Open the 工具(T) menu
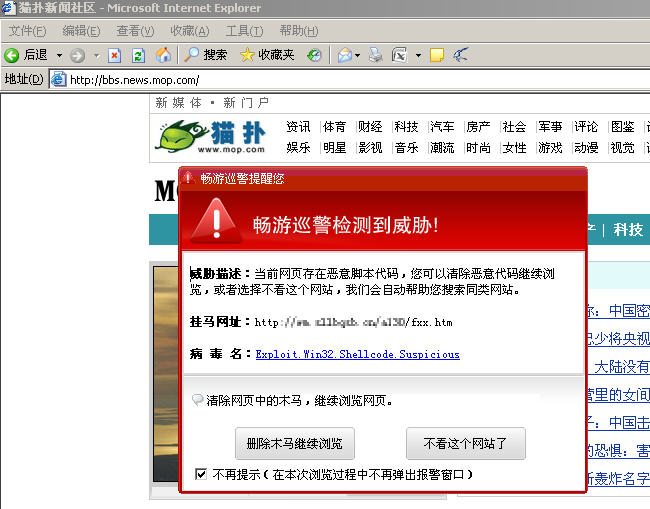 tap(245, 31)
